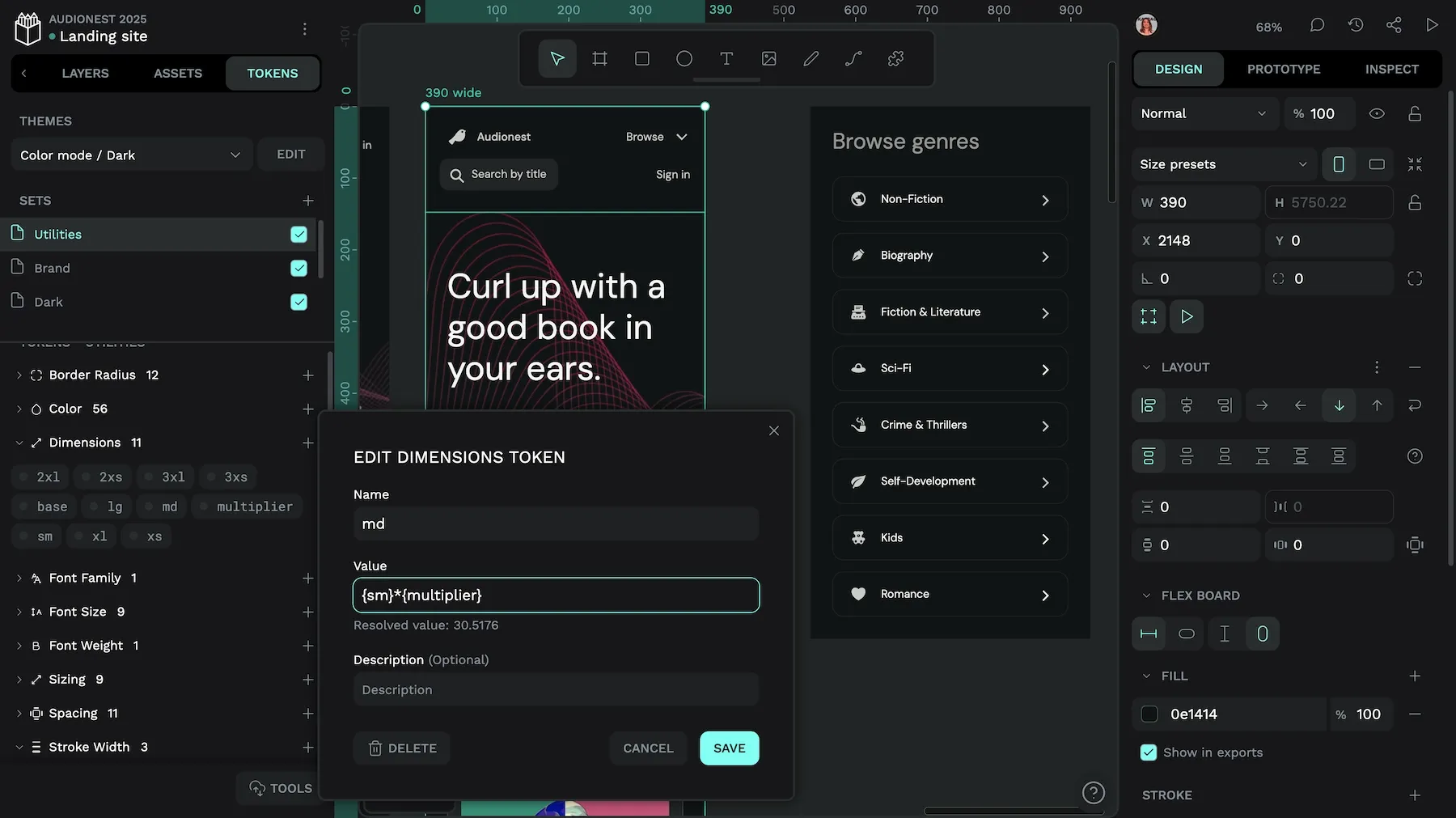Viewport: 1456px width, 818px height.
Task: Select the Ellipse tool
Action: [x=684, y=58]
